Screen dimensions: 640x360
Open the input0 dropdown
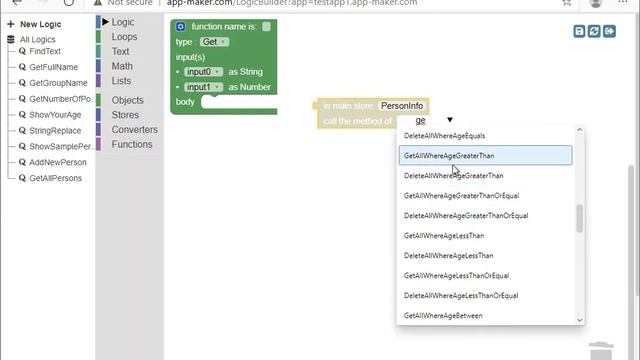[x=203, y=72]
